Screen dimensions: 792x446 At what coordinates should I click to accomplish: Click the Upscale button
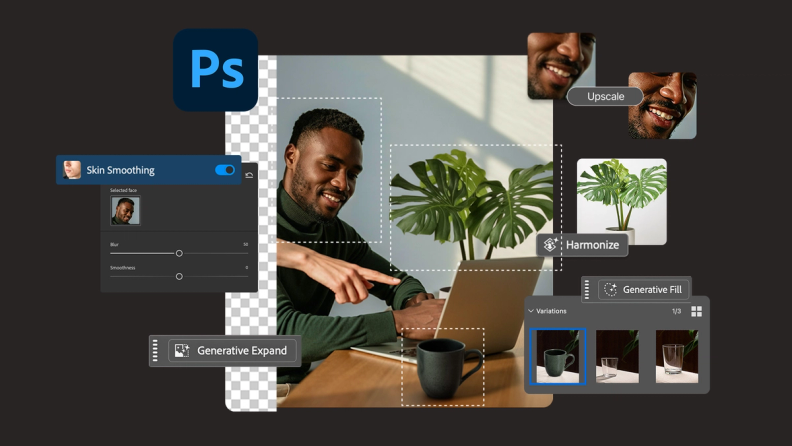[x=605, y=96]
